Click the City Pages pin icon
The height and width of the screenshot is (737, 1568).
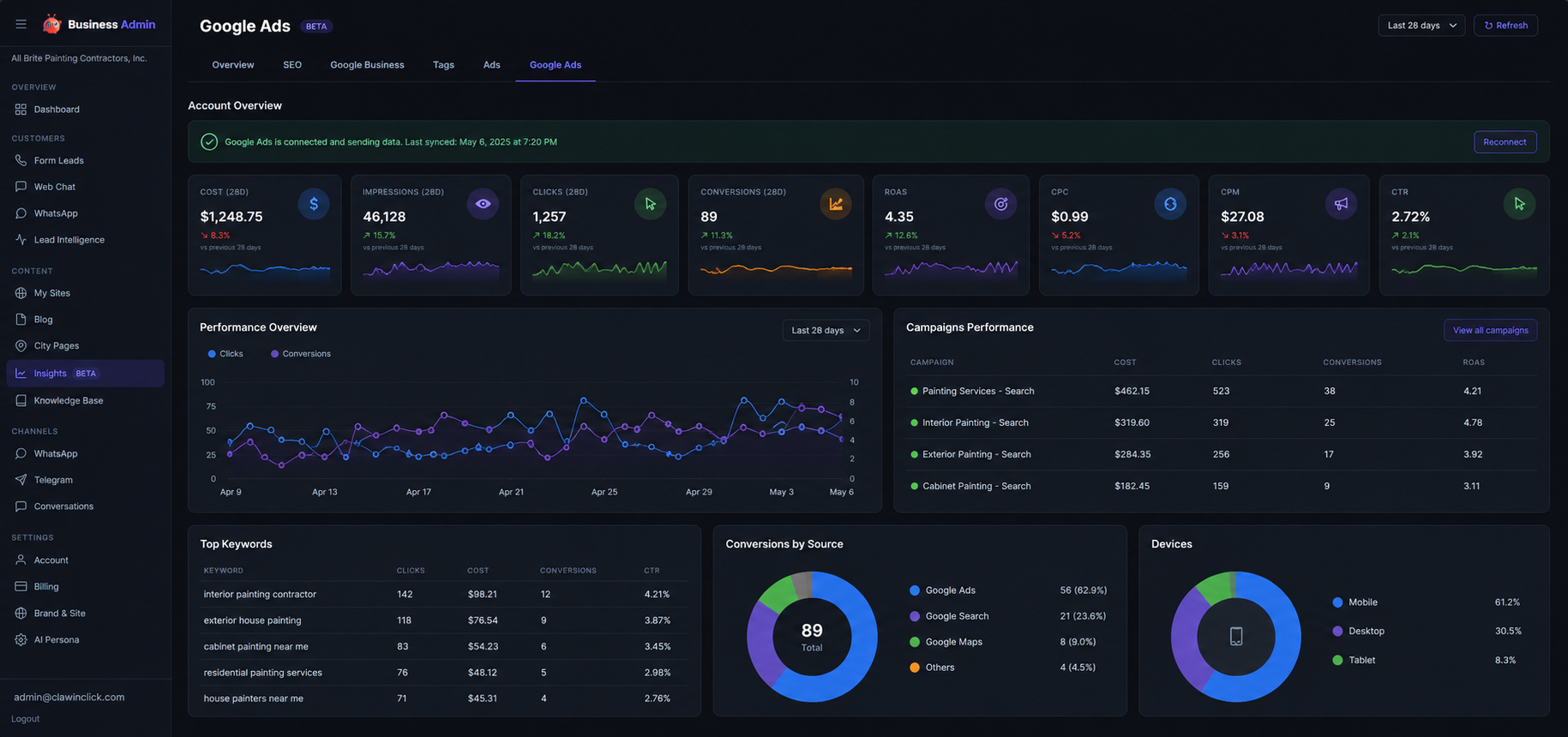[21, 346]
